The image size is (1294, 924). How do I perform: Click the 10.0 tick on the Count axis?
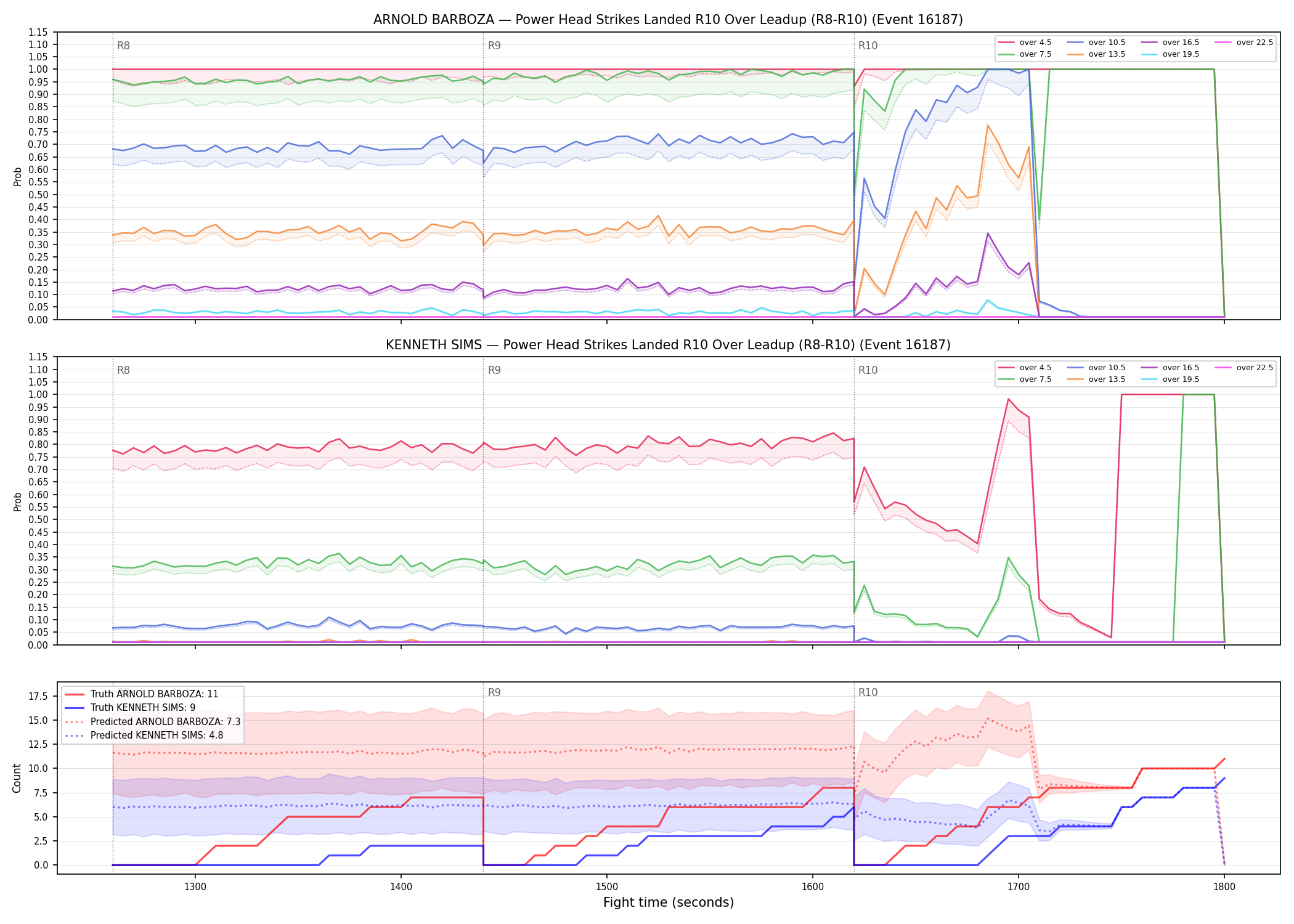point(38,769)
